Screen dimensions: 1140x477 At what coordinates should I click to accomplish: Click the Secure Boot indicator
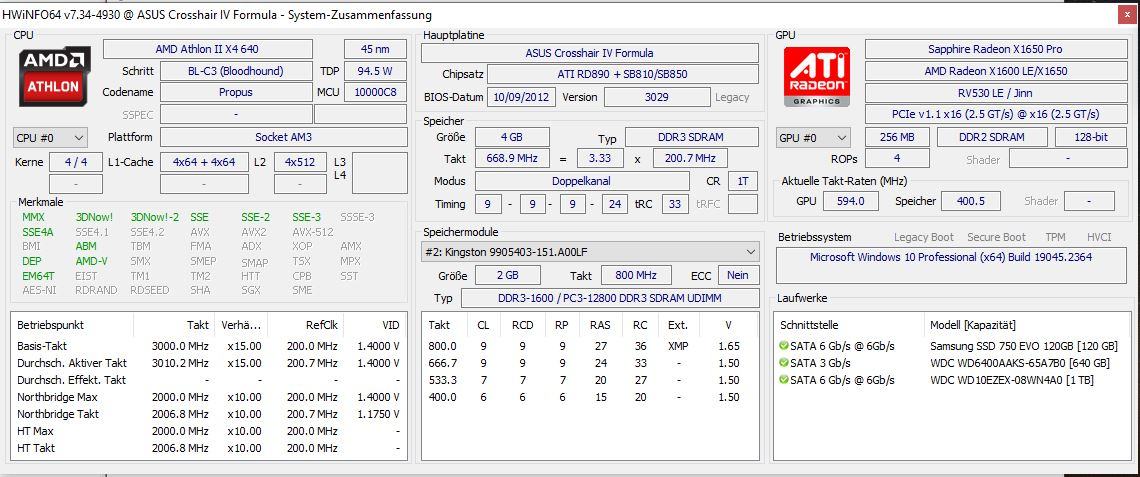tap(996, 237)
